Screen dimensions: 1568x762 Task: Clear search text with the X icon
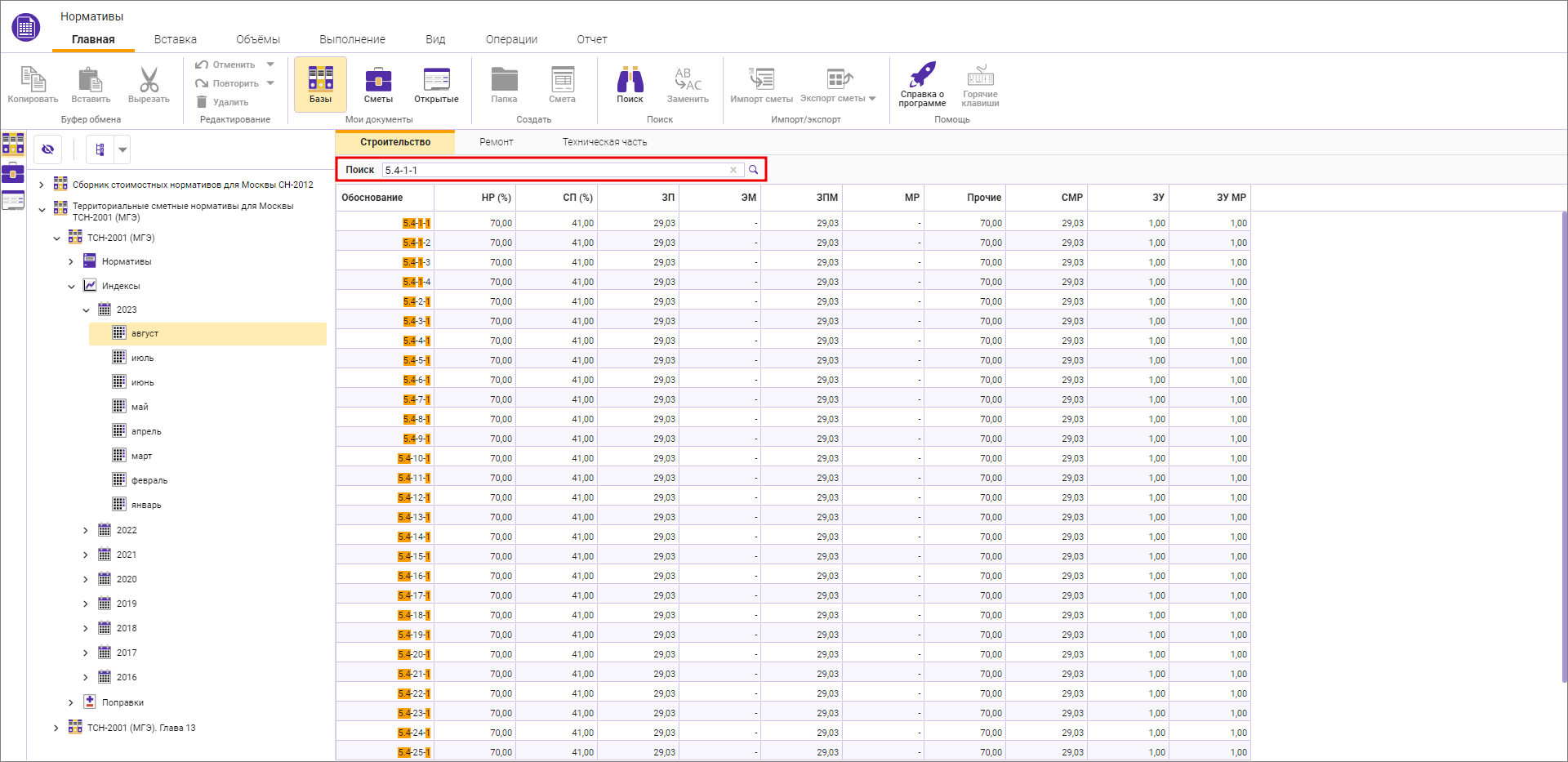point(733,170)
